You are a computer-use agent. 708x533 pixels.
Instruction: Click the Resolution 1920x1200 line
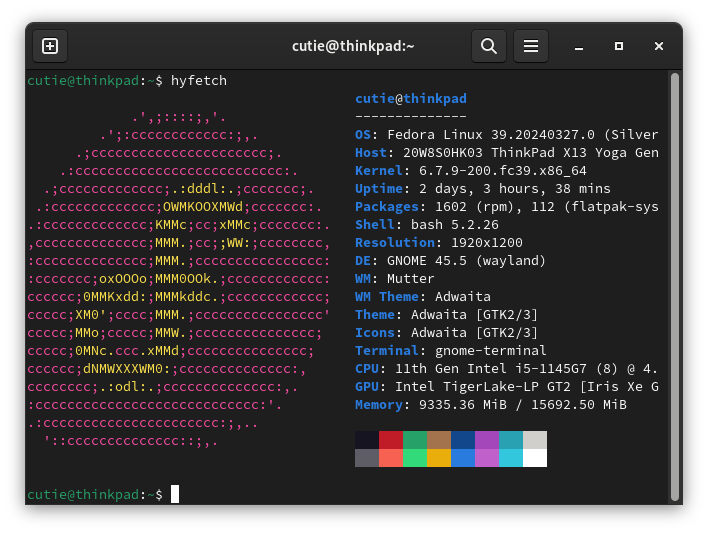pos(438,243)
